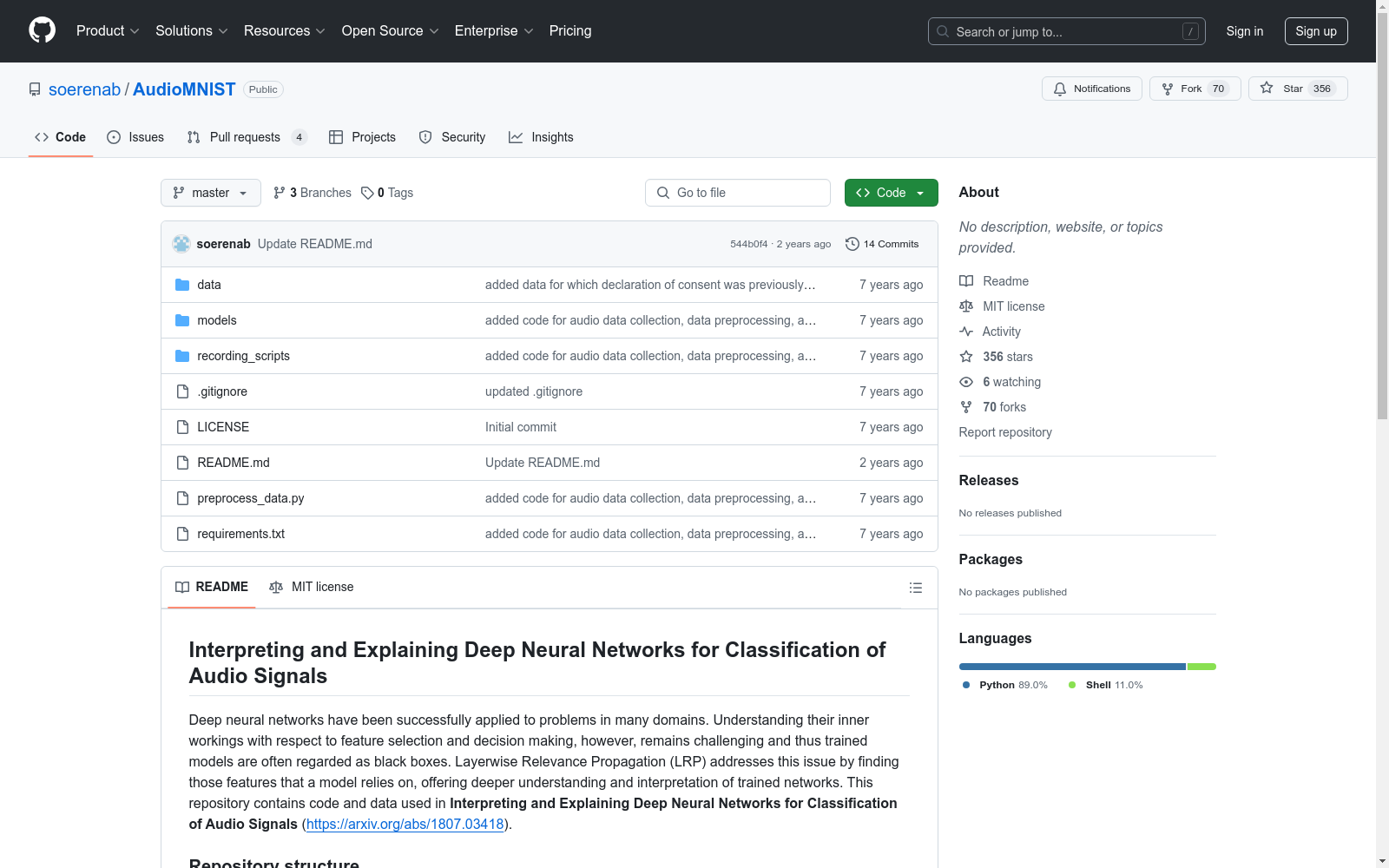Click the .gitignore file icon
This screenshot has height=868, width=1389.
[x=182, y=391]
